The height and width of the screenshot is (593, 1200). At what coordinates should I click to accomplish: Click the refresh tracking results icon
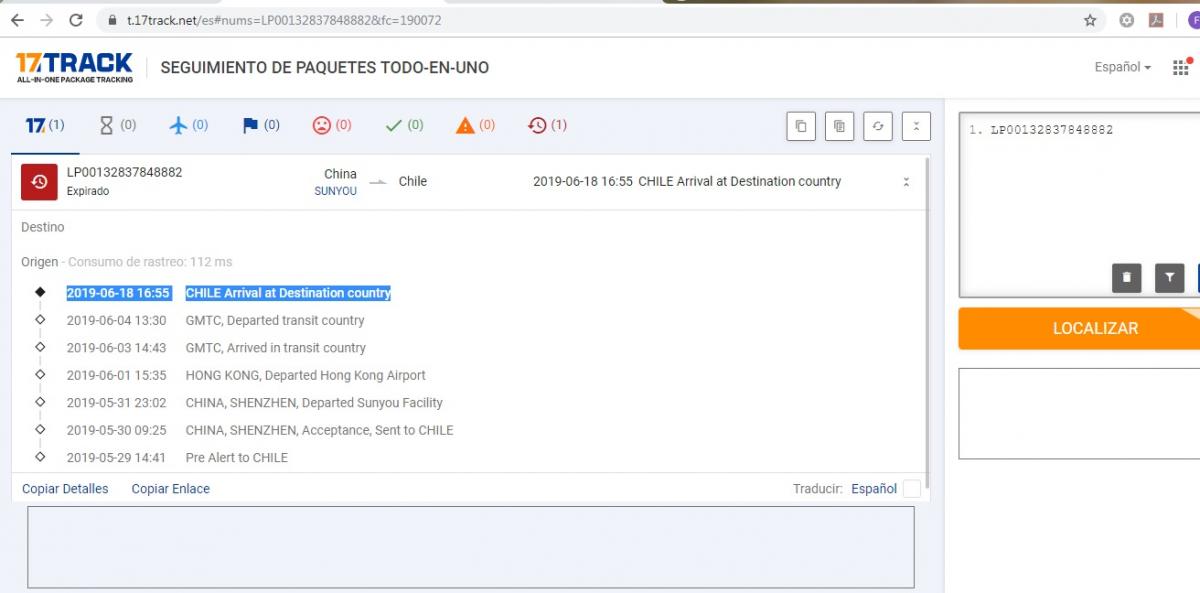click(x=877, y=126)
